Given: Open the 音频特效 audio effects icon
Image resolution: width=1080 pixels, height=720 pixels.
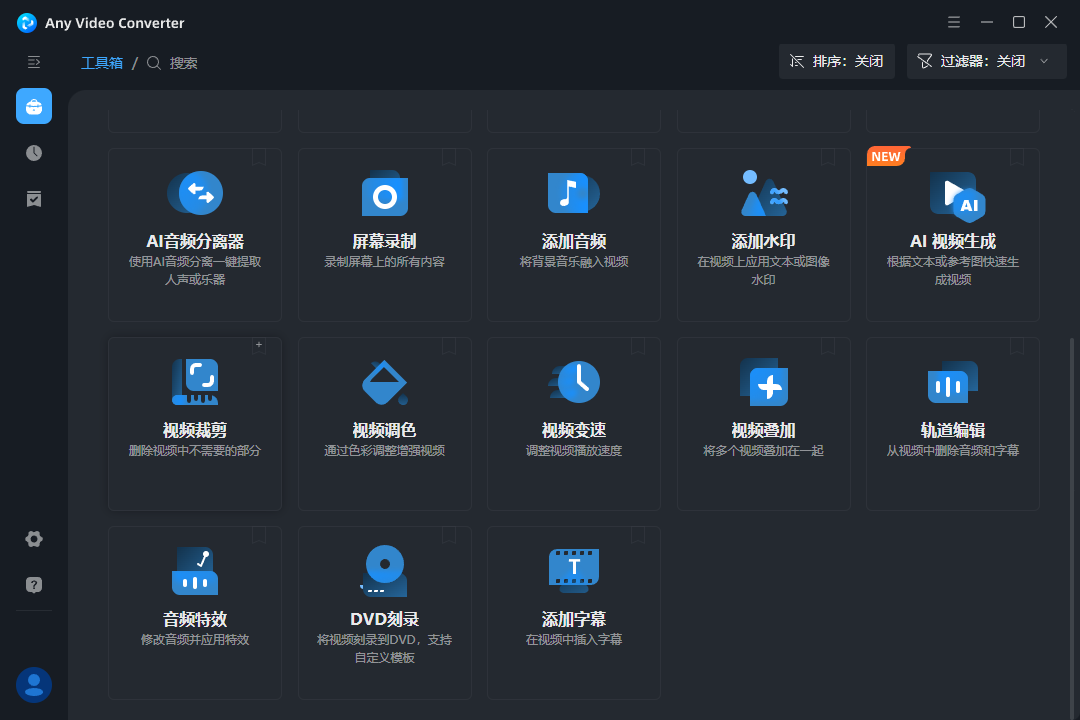Looking at the screenshot, I should [195, 571].
